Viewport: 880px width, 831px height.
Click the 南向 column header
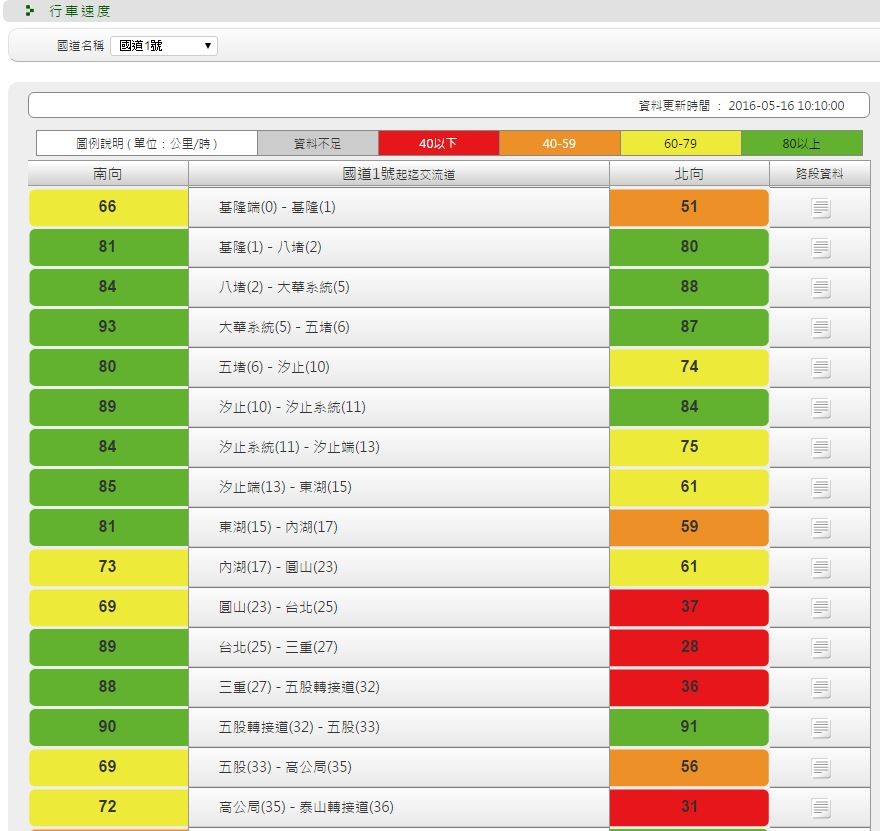(108, 174)
